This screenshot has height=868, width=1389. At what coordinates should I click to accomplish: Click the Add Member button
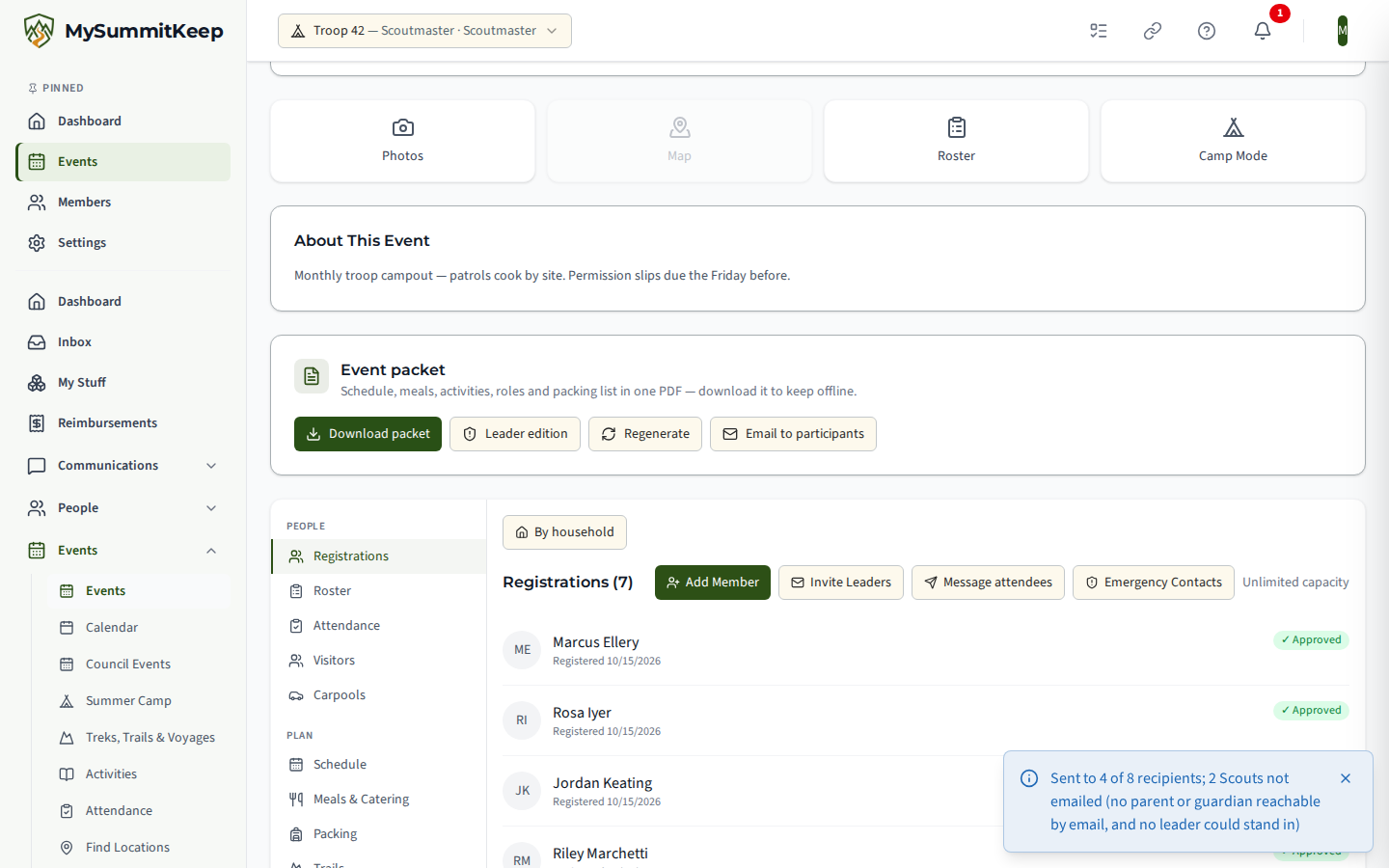713,583
